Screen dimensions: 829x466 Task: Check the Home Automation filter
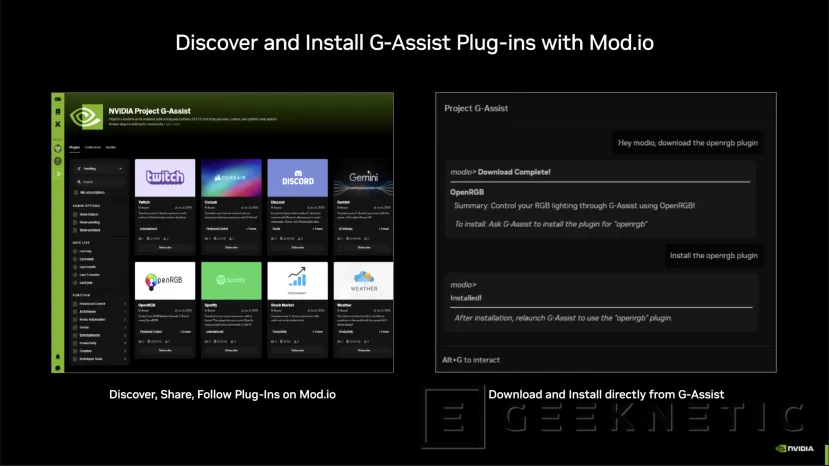pyautogui.click(x=75, y=319)
